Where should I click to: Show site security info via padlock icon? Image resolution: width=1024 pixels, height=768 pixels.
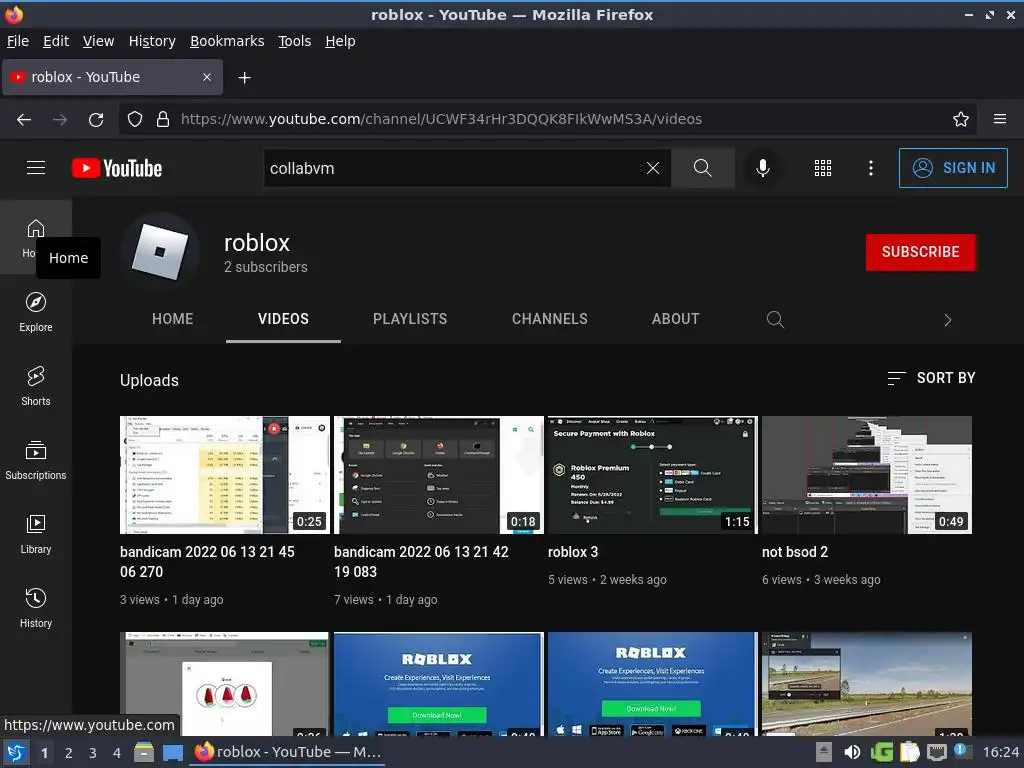[163, 120]
